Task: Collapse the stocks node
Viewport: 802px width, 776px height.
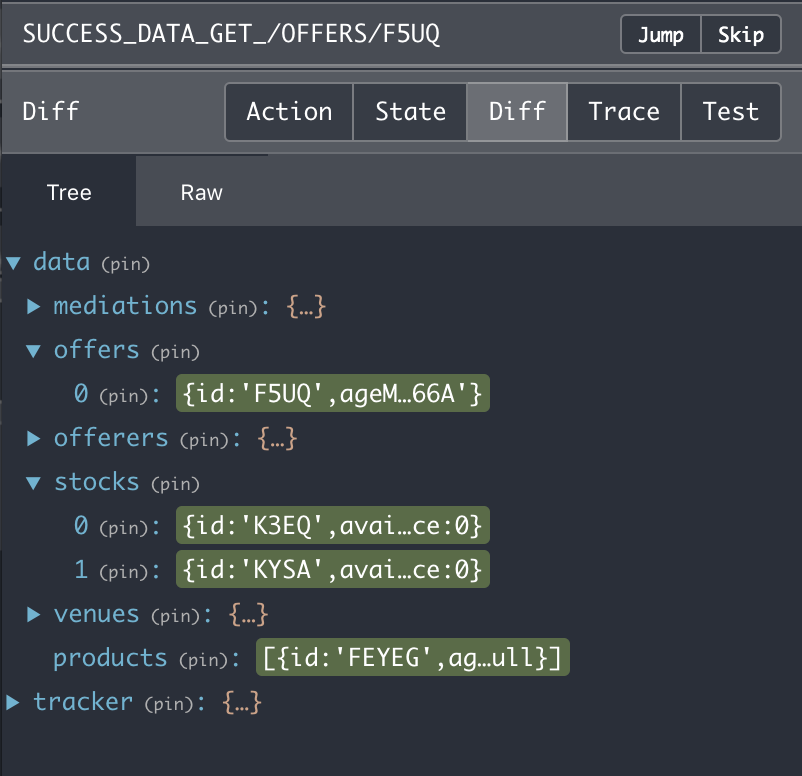Action: (x=32, y=481)
